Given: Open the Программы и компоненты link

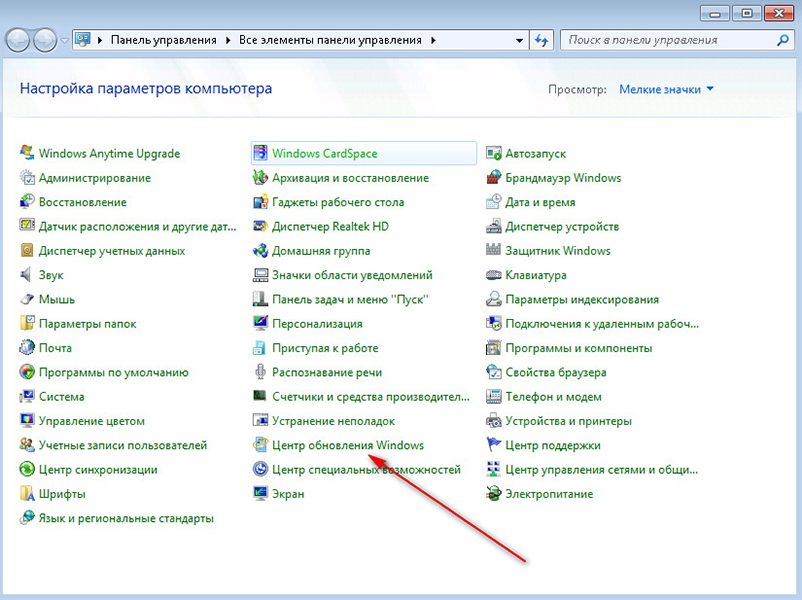Looking at the screenshot, I should click(579, 348).
